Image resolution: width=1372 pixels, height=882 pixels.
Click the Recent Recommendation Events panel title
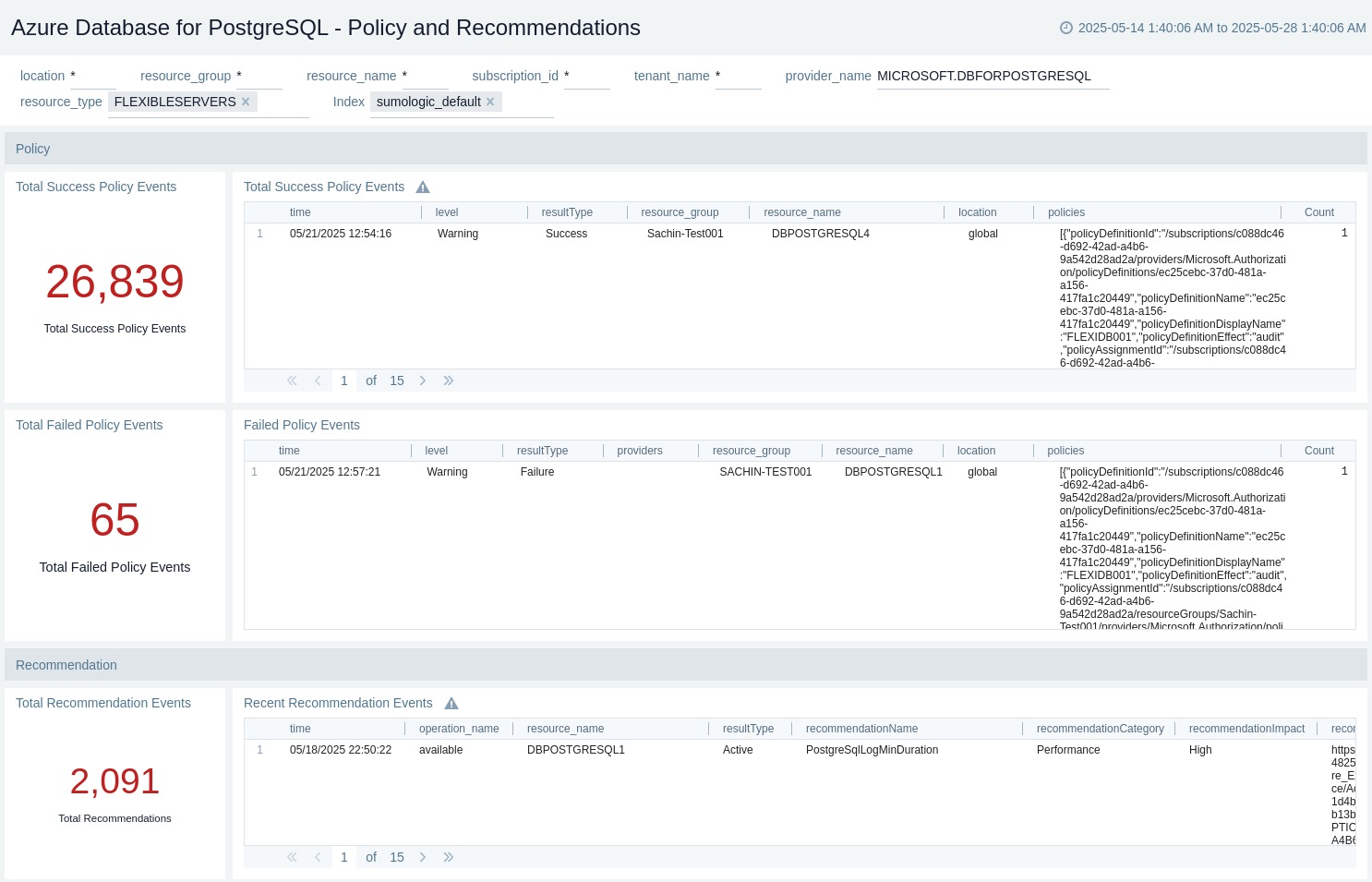pos(338,703)
